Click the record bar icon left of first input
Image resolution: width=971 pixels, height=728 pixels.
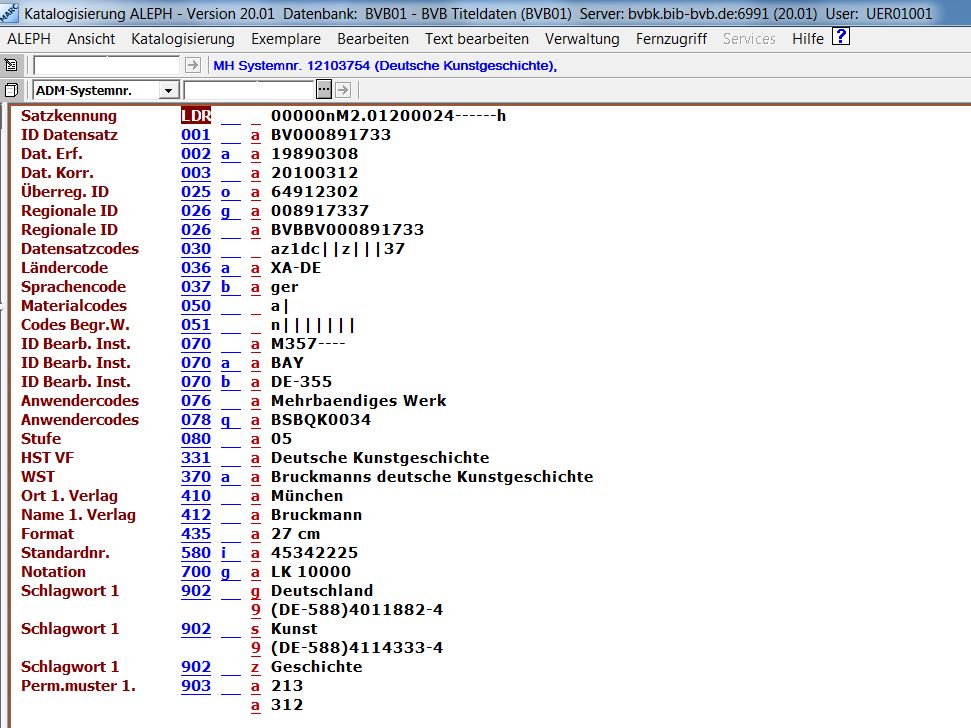[x=11, y=65]
